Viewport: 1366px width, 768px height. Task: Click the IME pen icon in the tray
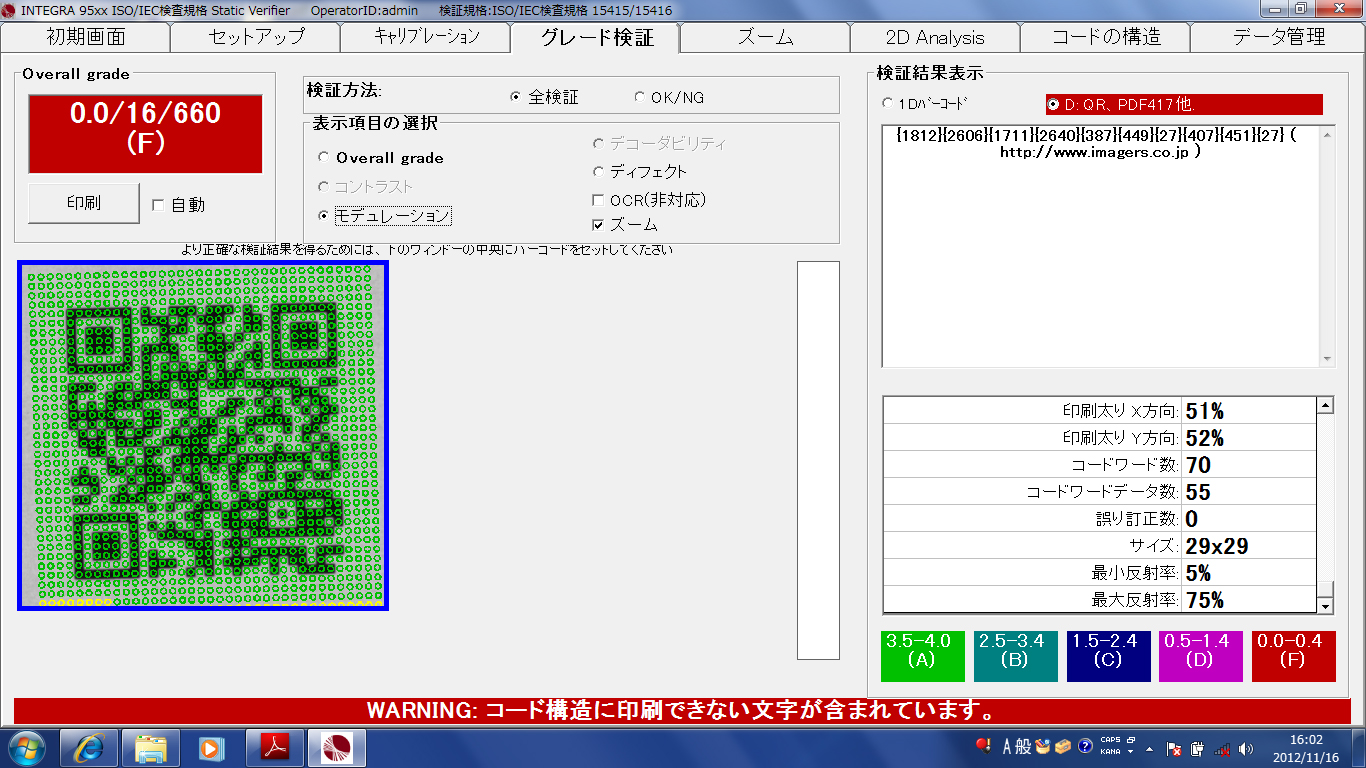[984, 746]
